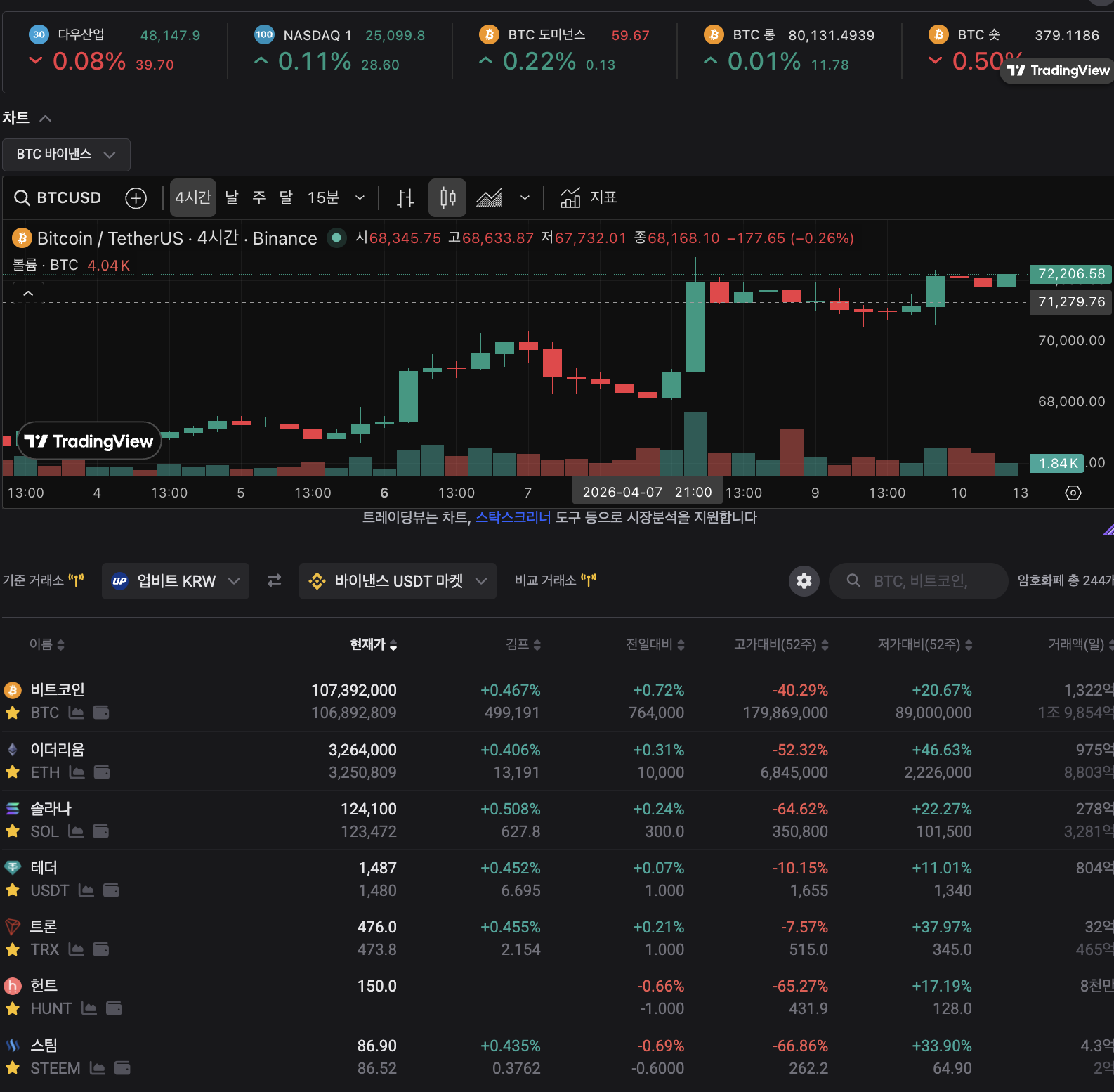Sort the table by 김프

(523, 644)
